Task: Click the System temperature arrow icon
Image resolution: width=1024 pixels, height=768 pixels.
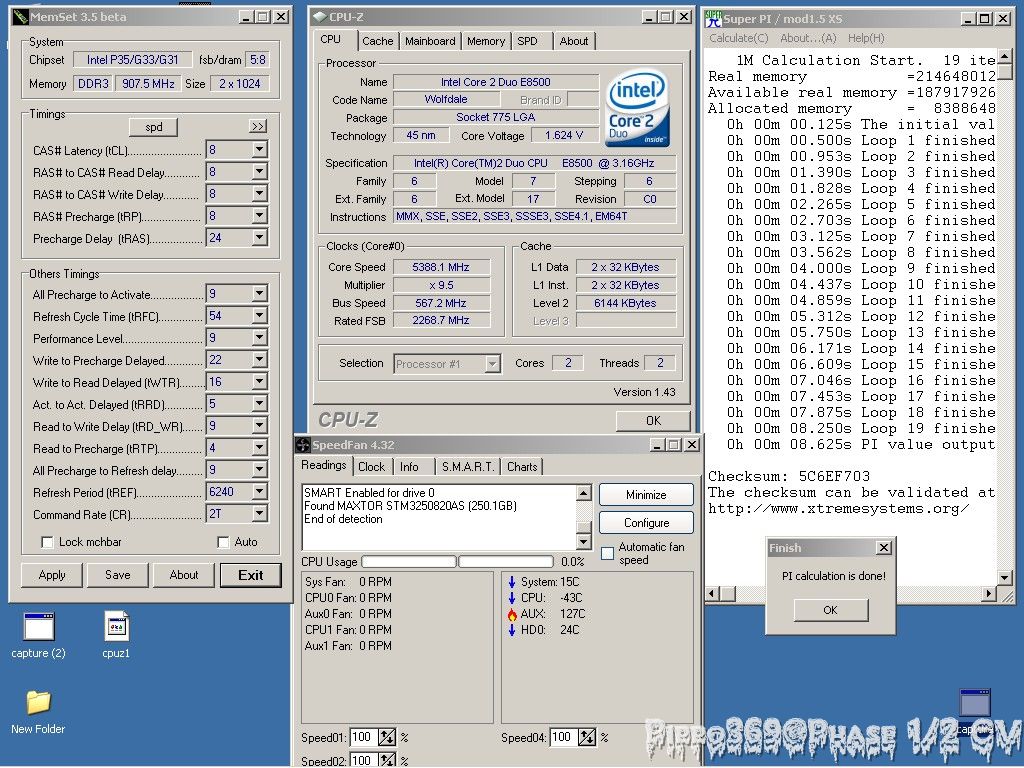Action: click(x=512, y=582)
